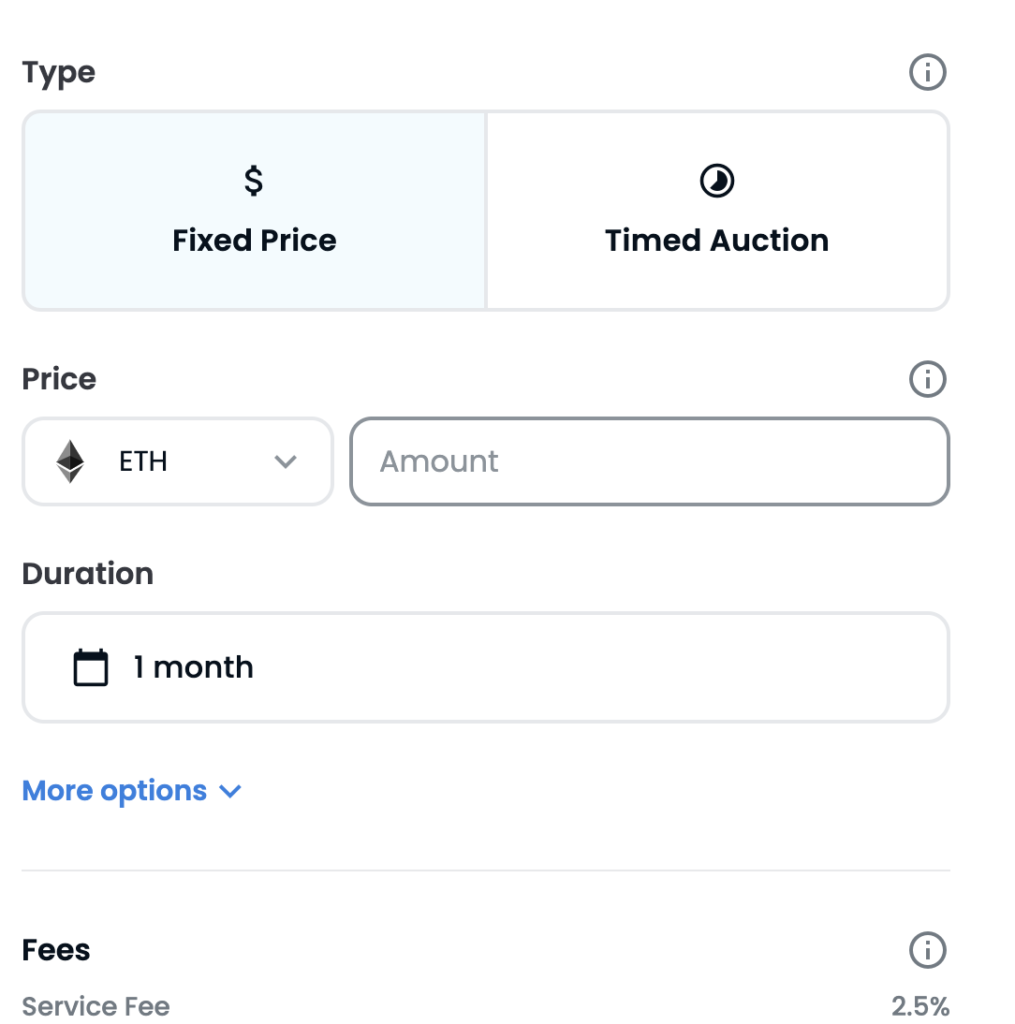
Task: Open the Fees info tooltip icon
Action: click(927, 950)
